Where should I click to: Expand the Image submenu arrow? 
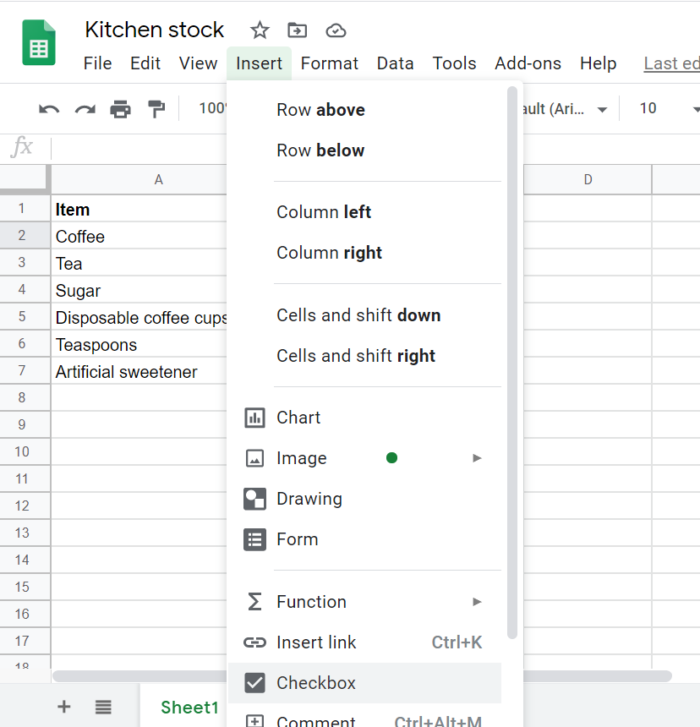(477, 458)
